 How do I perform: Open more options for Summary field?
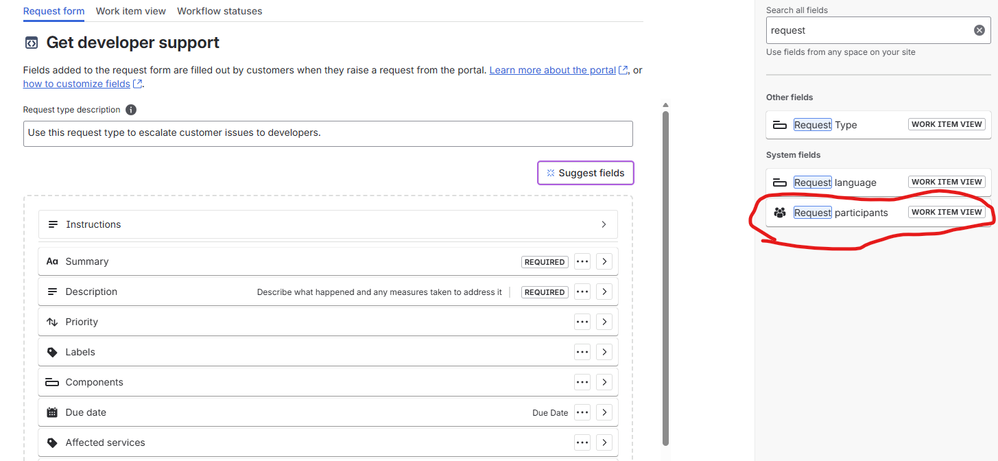(x=582, y=262)
